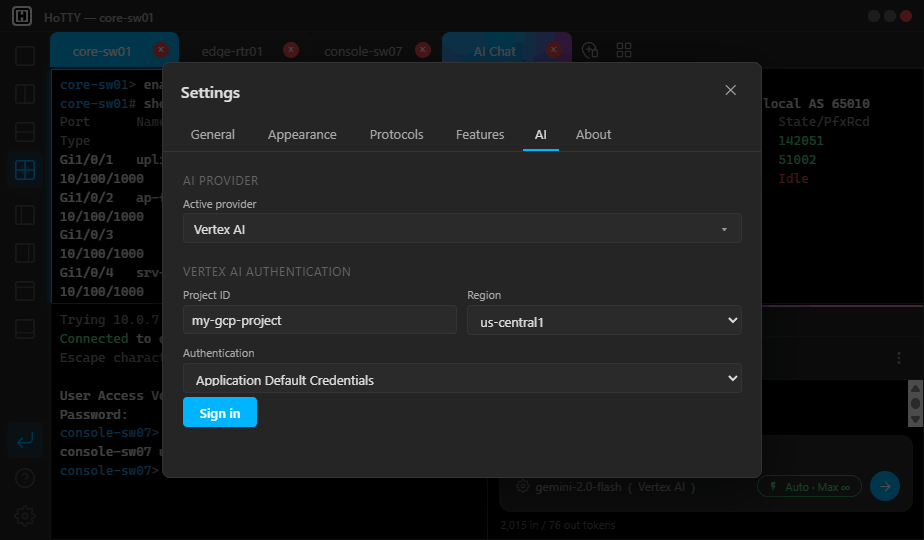Close the AI Chat tab

pos(553,50)
